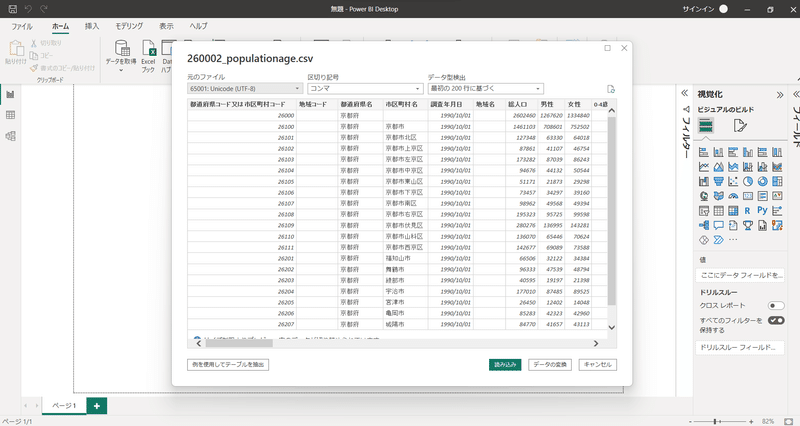Select the globe map visual

pos(704,196)
